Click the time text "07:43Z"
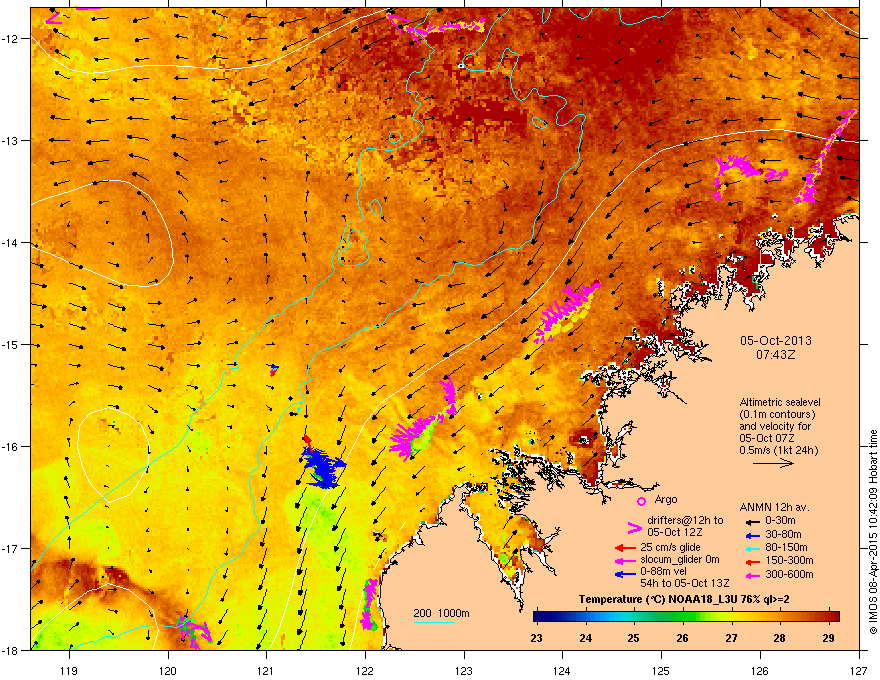The image size is (880, 680). [x=776, y=355]
